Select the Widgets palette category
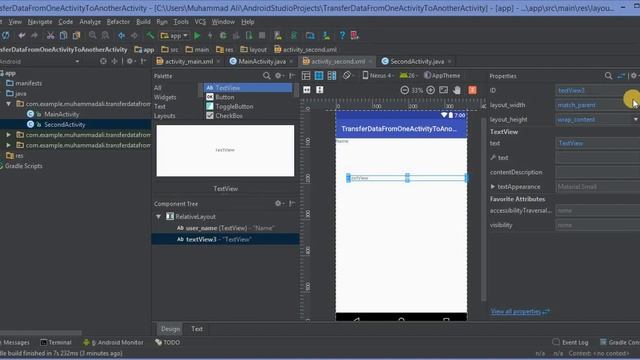 tap(165, 97)
